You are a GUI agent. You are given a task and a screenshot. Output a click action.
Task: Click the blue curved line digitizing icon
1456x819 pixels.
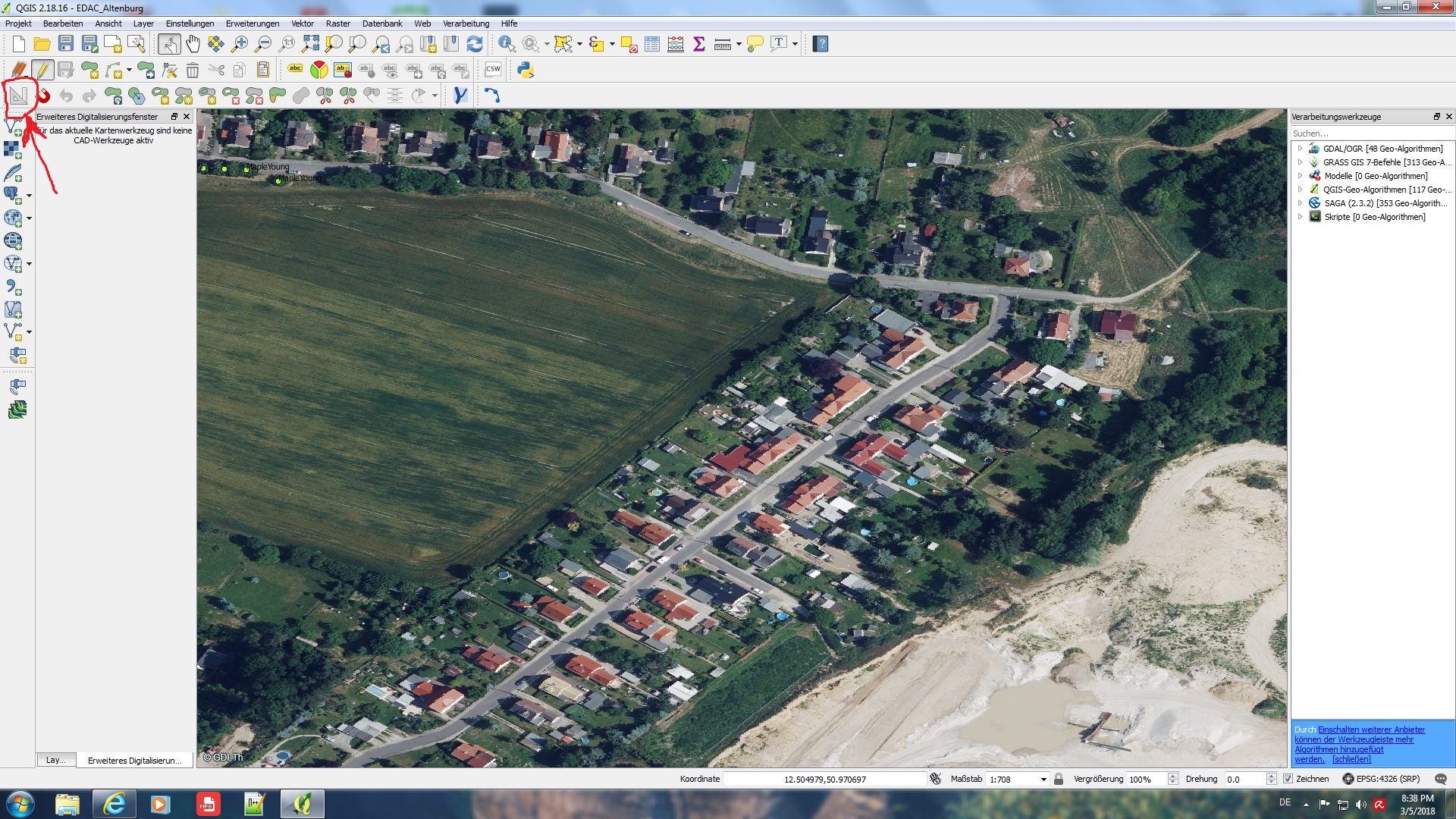[x=492, y=96]
